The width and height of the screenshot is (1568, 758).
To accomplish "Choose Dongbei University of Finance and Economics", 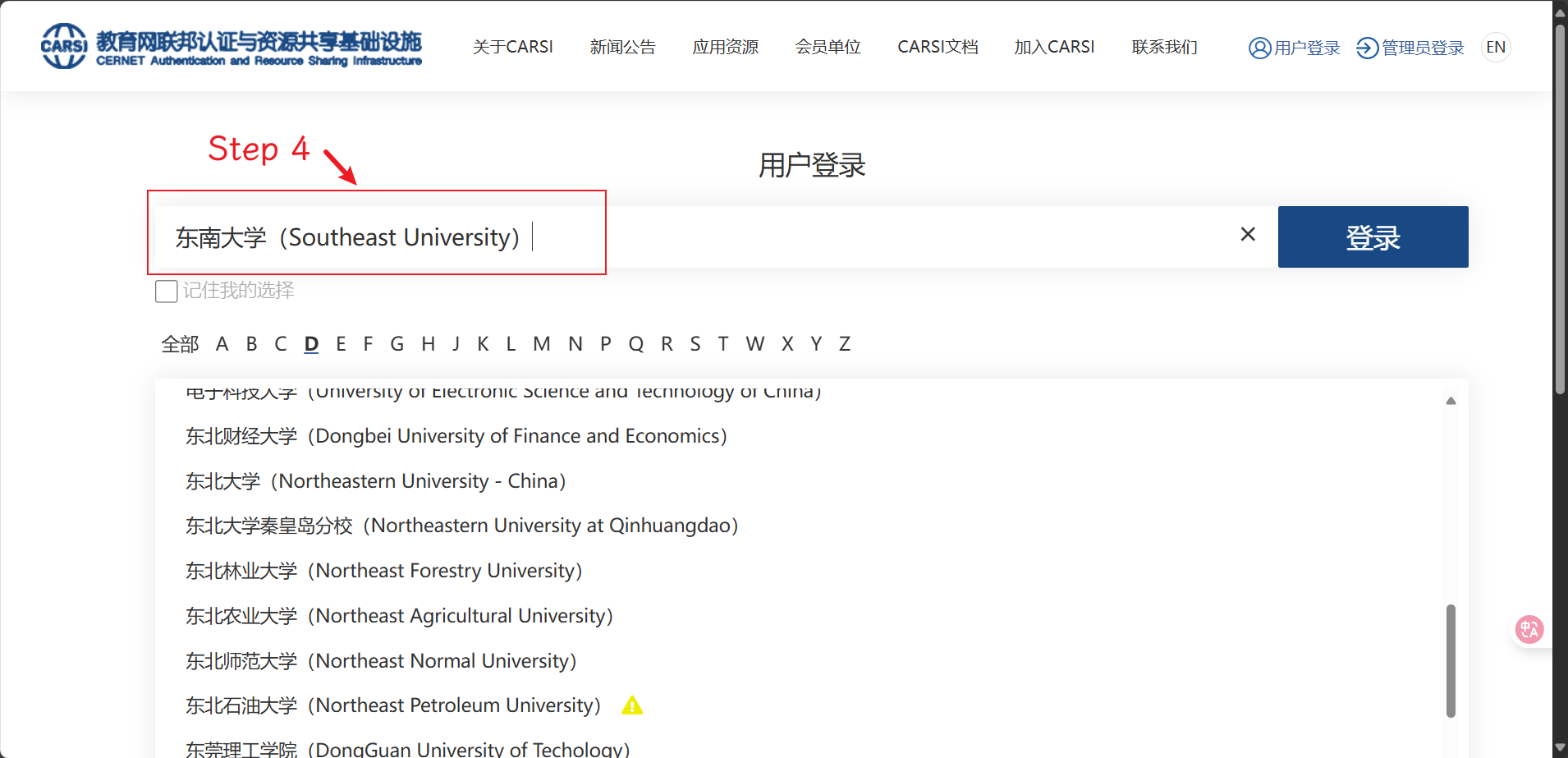I will tap(456, 436).
